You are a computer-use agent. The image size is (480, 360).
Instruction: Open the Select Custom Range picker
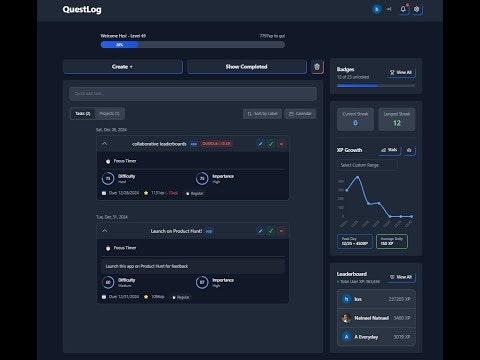tap(367, 165)
